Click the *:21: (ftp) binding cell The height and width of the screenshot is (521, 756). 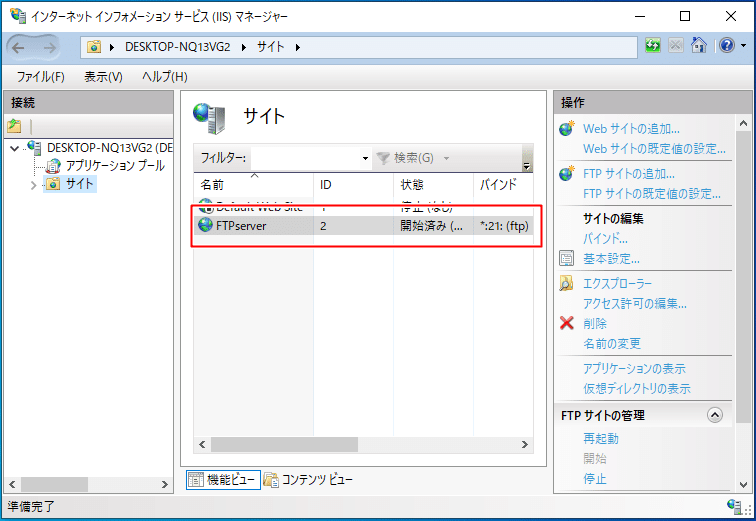tap(504, 226)
